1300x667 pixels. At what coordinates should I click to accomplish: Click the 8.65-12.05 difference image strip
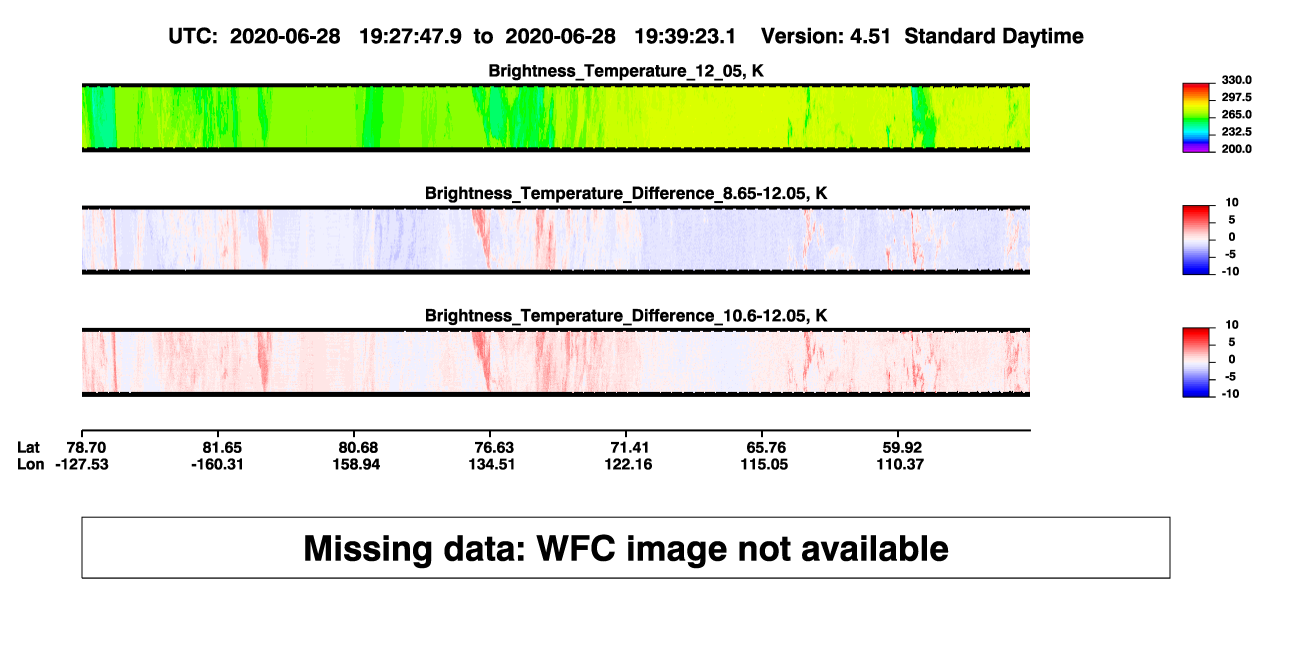[x=556, y=240]
